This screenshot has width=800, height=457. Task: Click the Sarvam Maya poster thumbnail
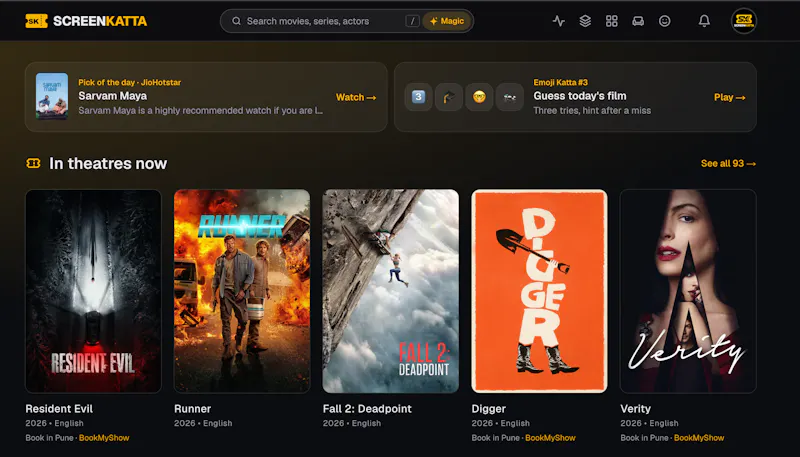(52, 96)
